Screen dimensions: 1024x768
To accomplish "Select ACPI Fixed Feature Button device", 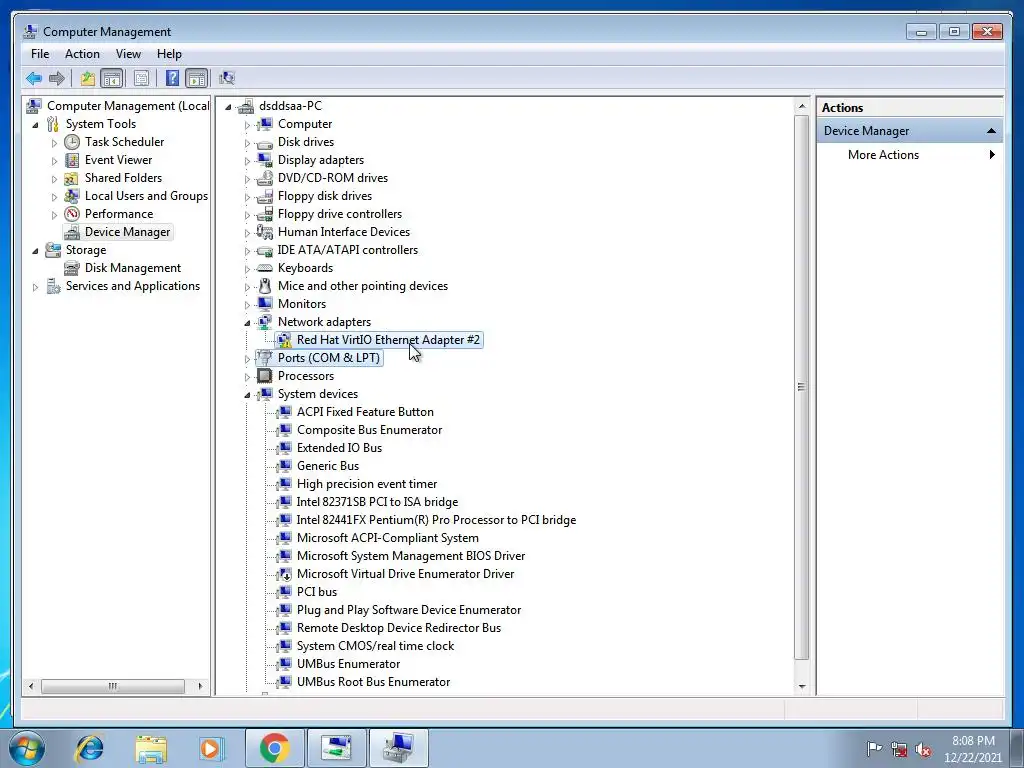I will coord(365,412).
